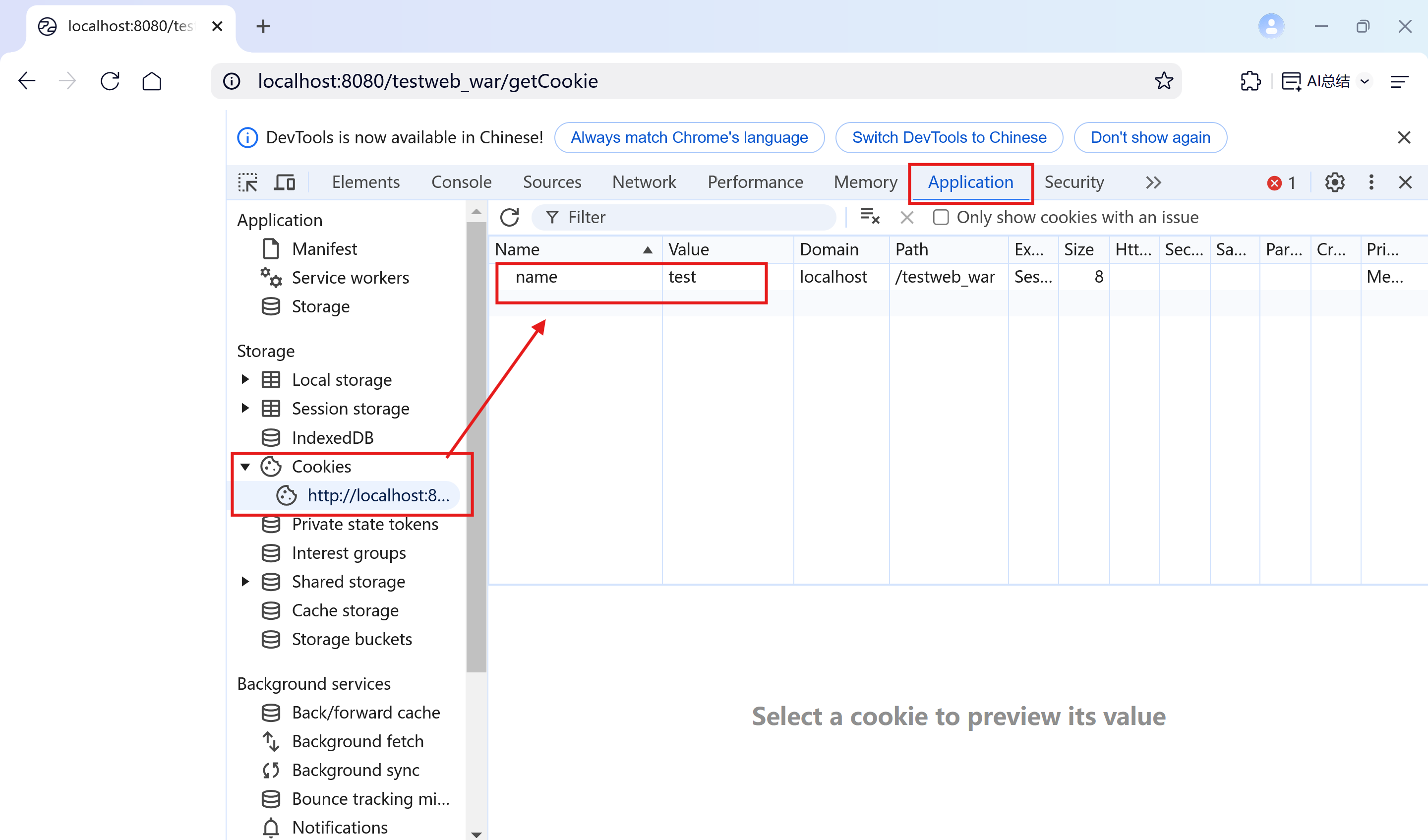This screenshot has height=840, width=1428.
Task: Click Switch DevTools to Chinese button
Action: (949, 138)
